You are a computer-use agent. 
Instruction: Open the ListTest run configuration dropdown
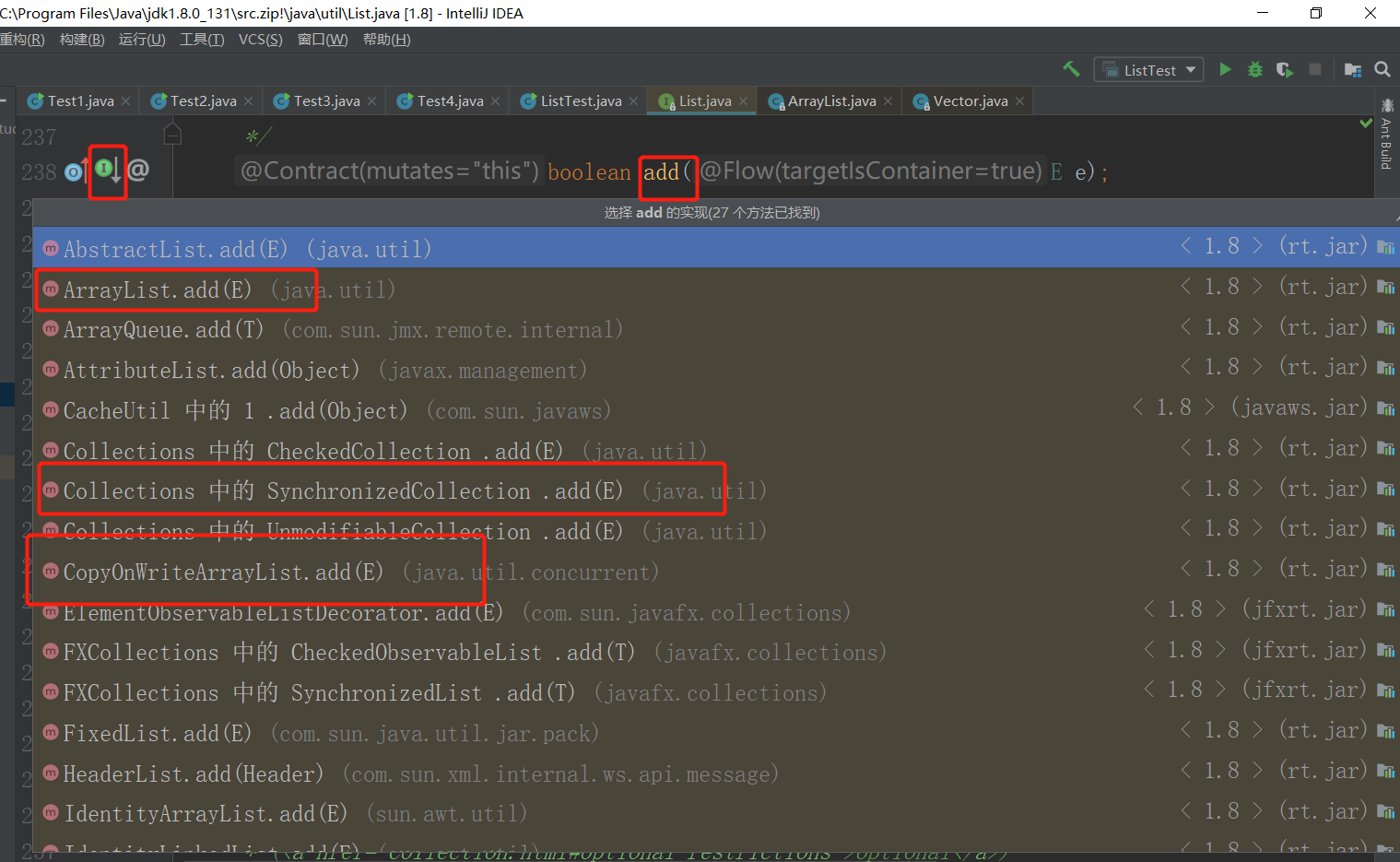pyautogui.click(x=1148, y=70)
